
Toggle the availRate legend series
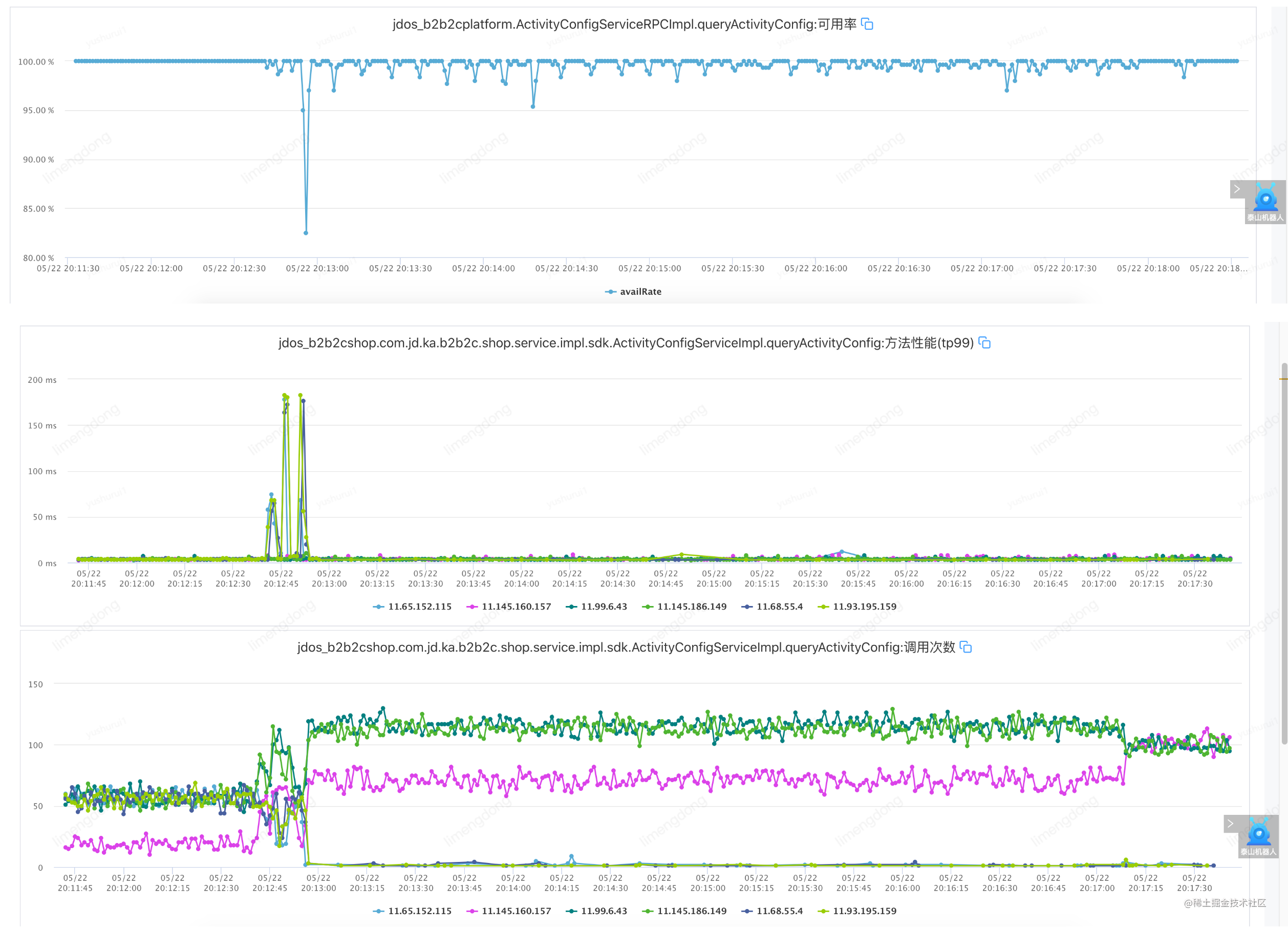[x=633, y=291]
